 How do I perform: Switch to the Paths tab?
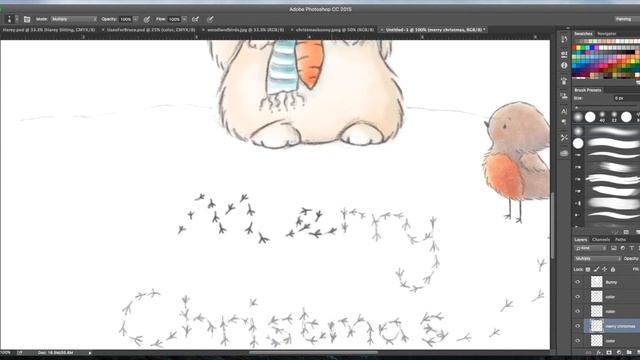tap(620, 240)
